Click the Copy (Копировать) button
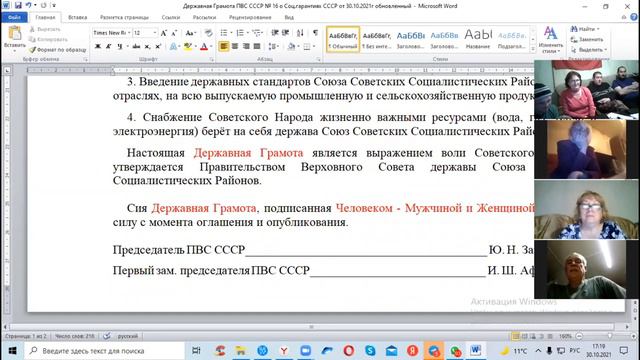This screenshot has height=360, width=640. 48,40
